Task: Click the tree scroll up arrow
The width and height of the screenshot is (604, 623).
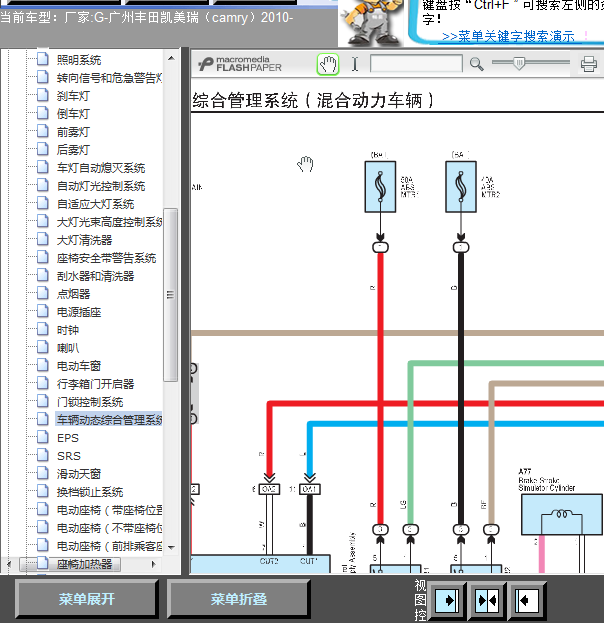Action: [171, 58]
